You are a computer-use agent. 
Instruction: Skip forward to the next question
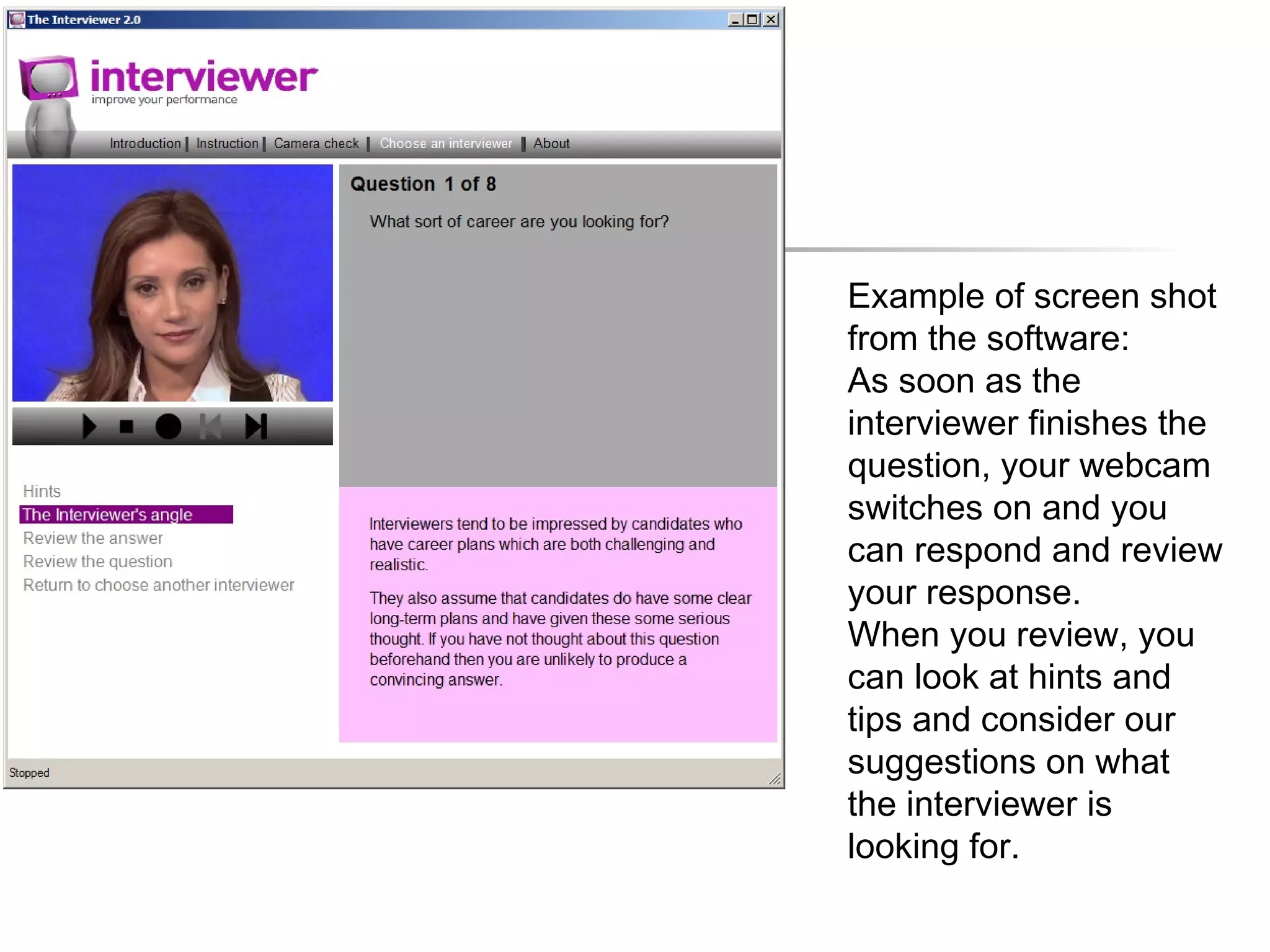(x=255, y=426)
